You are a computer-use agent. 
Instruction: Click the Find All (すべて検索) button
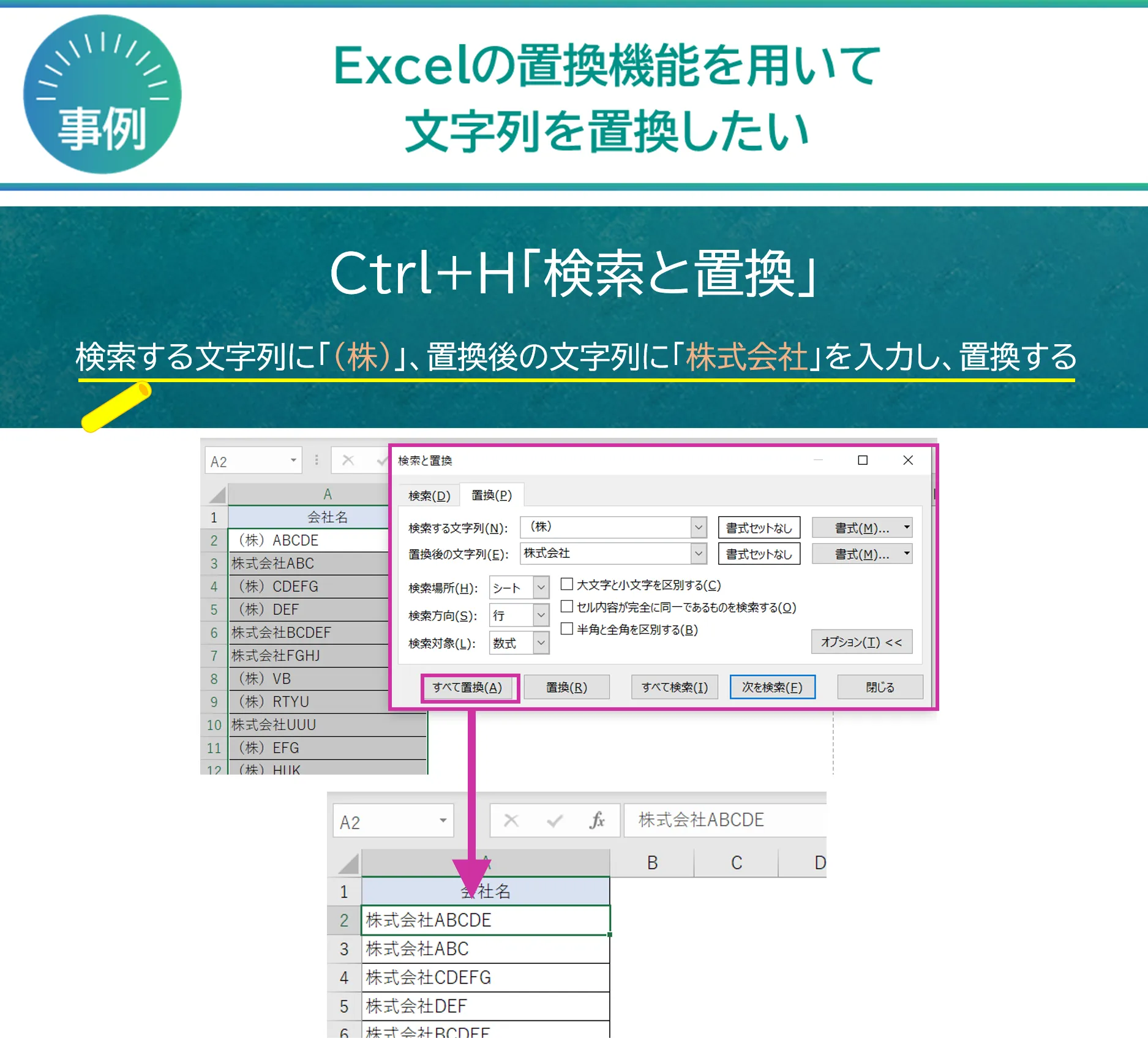tap(674, 687)
